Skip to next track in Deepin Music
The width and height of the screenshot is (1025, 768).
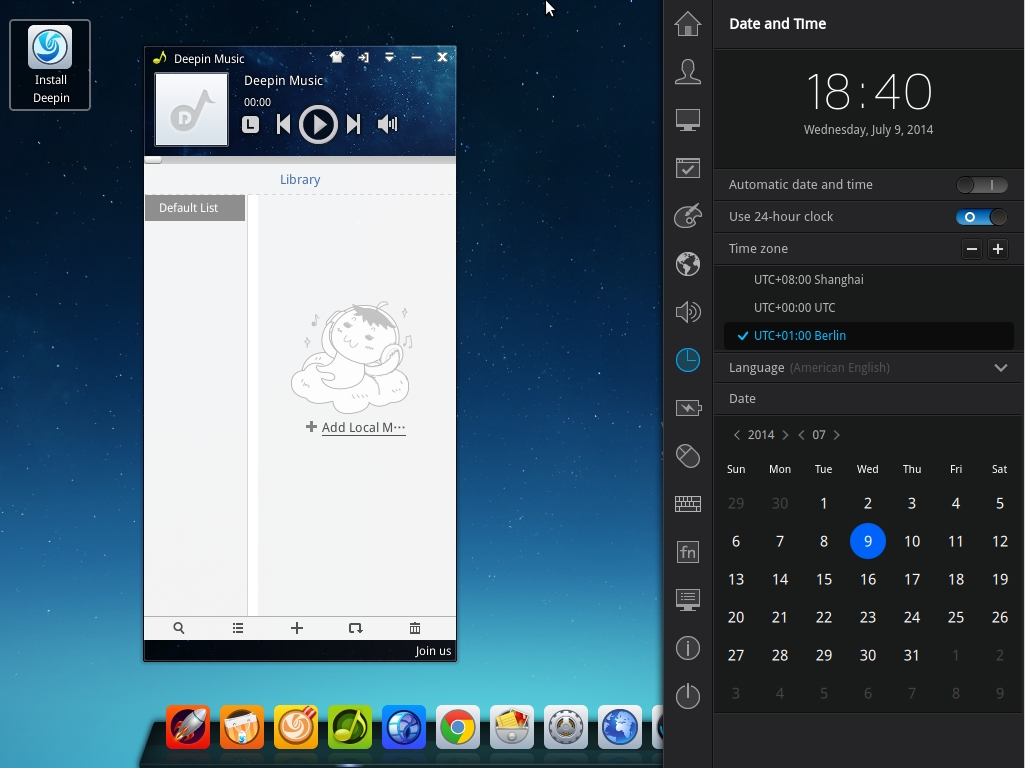click(x=353, y=124)
